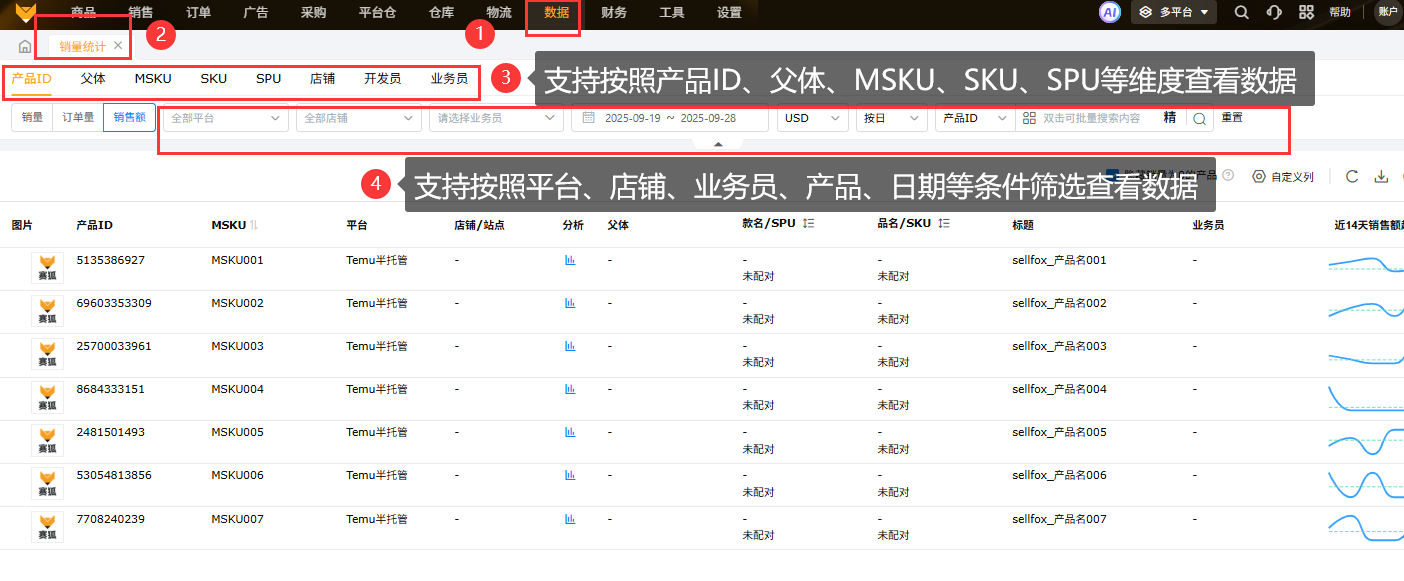Collapse the filter panel arrow

point(718,145)
